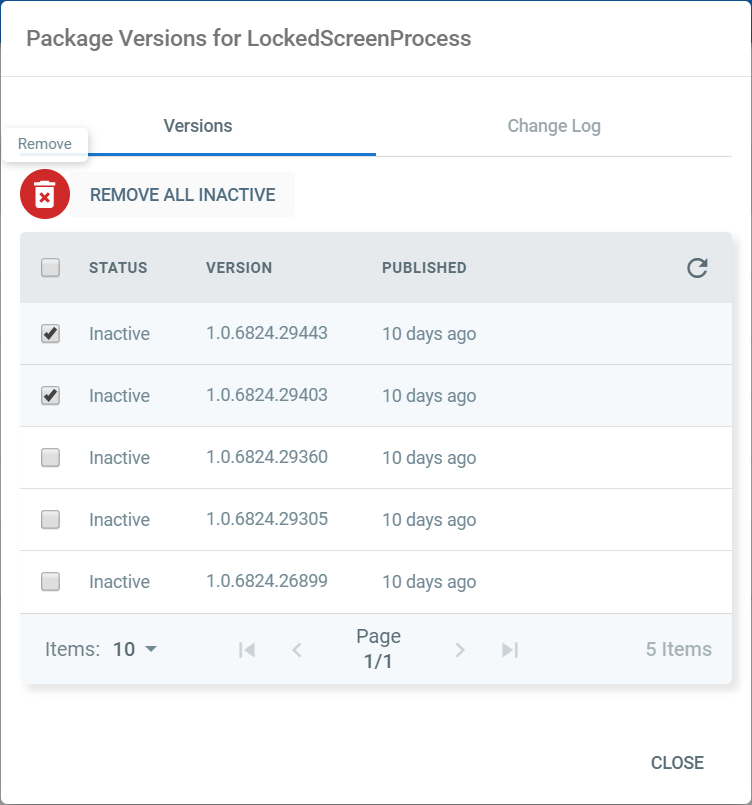The width and height of the screenshot is (752, 805).
Task: Click the red delete-package trash icon
Action: [44, 194]
